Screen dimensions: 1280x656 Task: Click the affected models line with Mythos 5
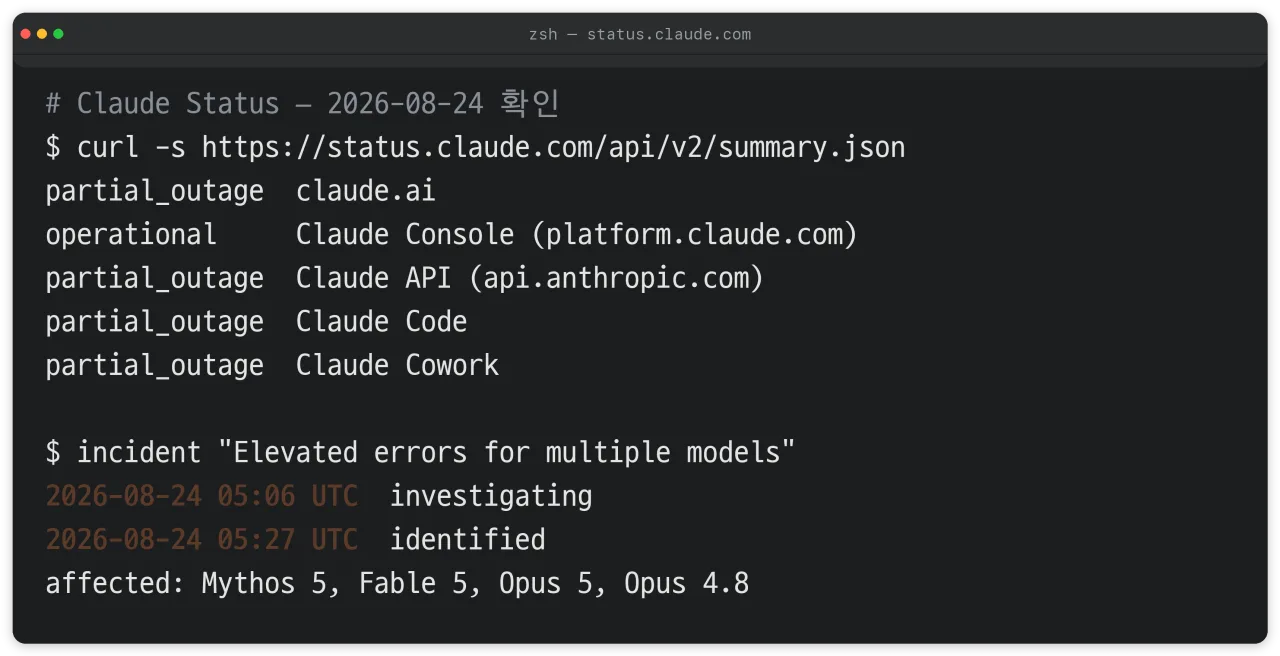(397, 583)
